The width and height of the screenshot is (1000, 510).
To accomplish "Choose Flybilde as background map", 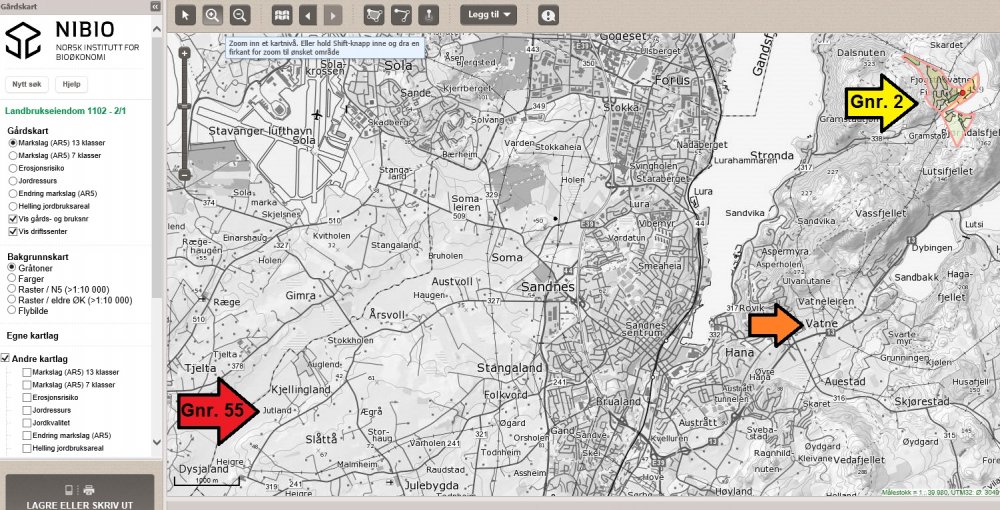I will [x=12, y=310].
